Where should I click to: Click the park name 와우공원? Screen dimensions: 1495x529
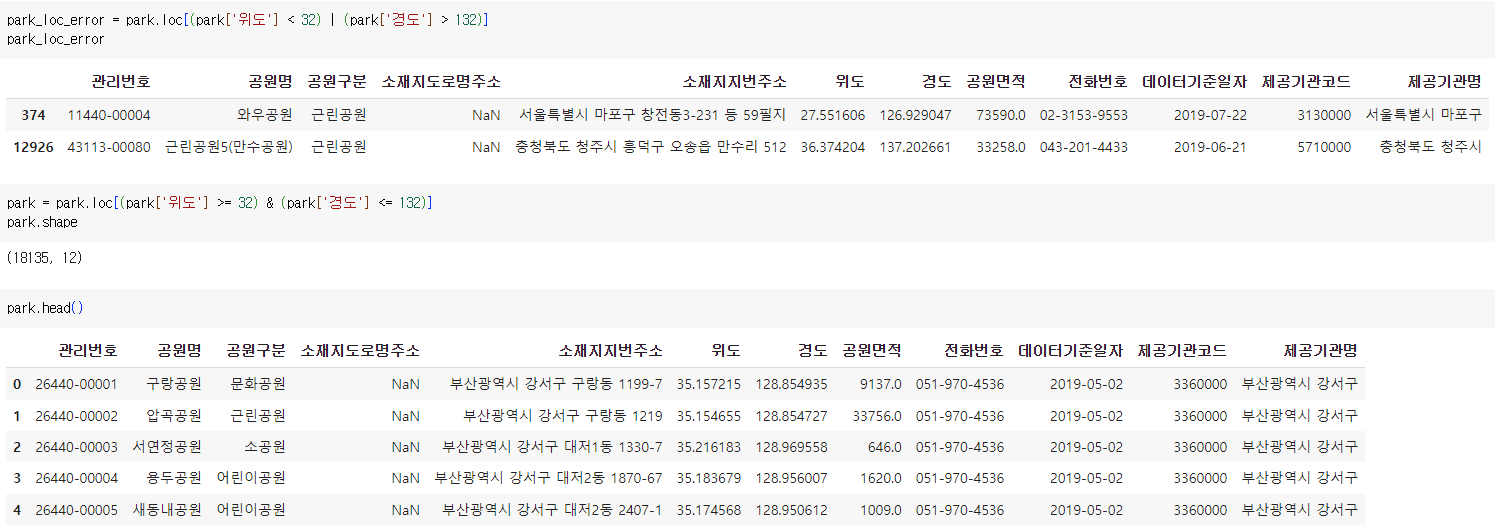[x=265, y=115]
